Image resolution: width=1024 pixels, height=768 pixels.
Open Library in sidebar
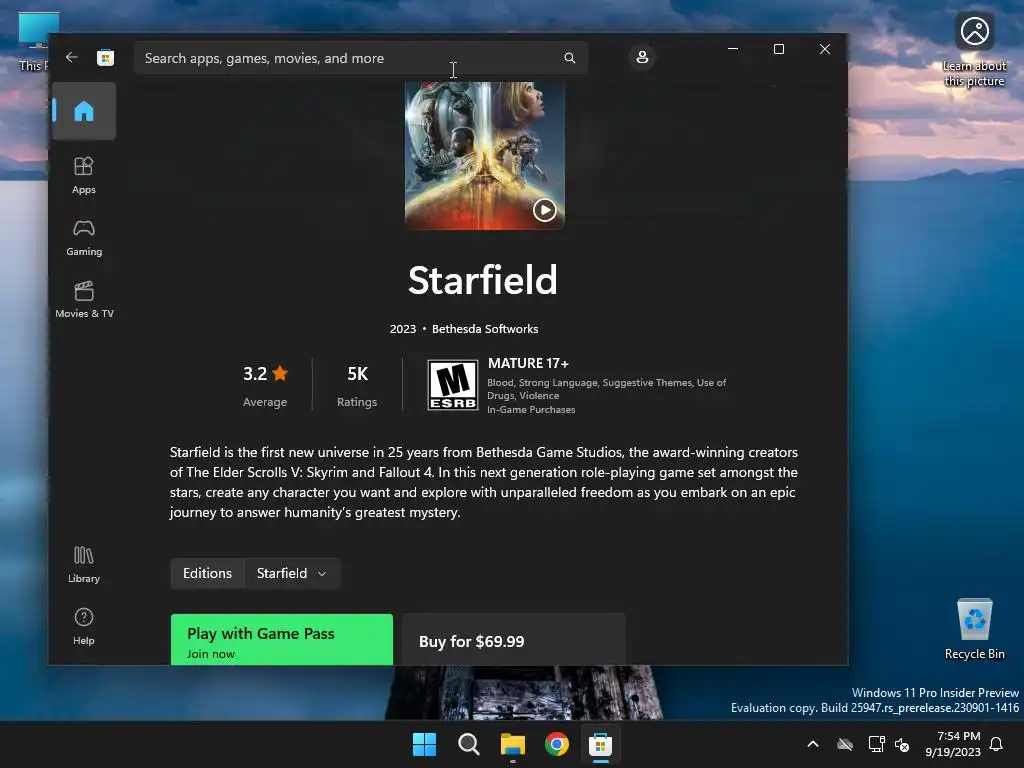[84, 565]
